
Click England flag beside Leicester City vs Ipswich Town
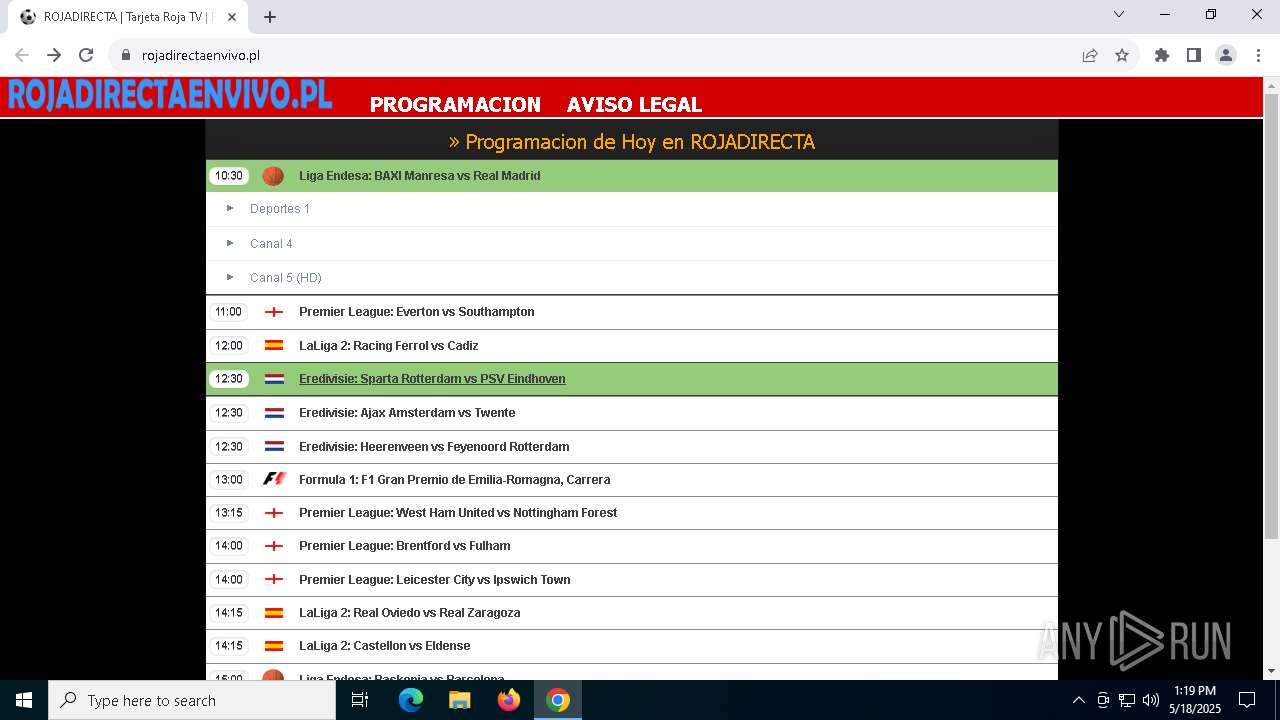coord(274,579)
